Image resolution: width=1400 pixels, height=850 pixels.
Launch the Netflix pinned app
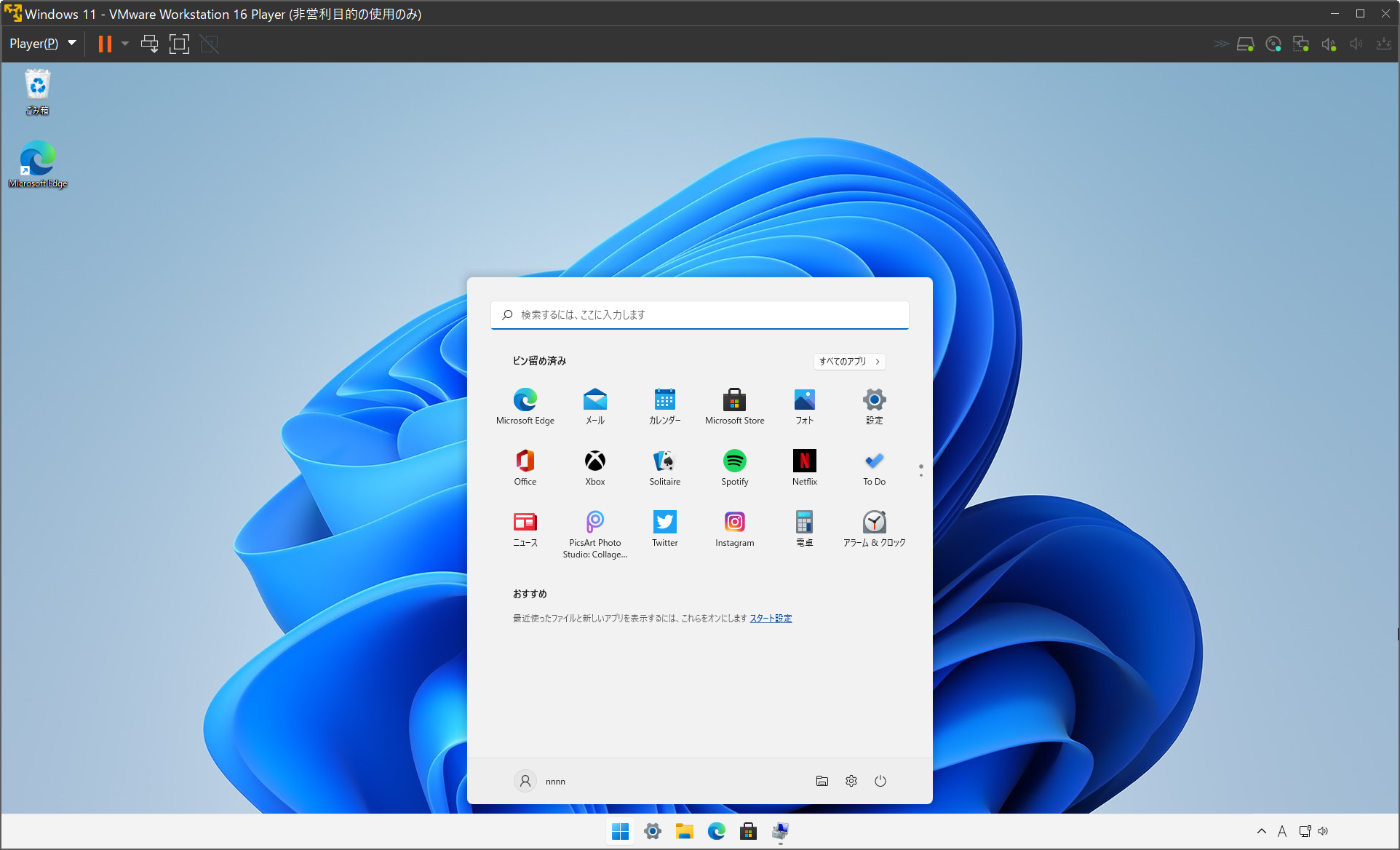(804, 467)
